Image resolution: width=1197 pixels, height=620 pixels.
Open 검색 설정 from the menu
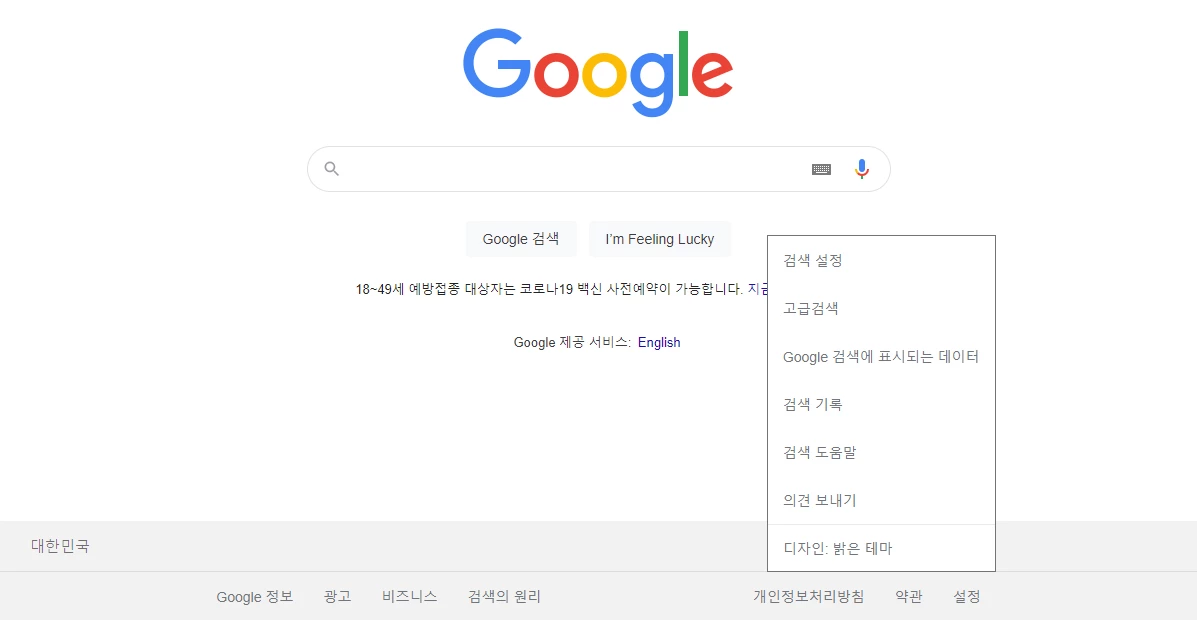812,260
